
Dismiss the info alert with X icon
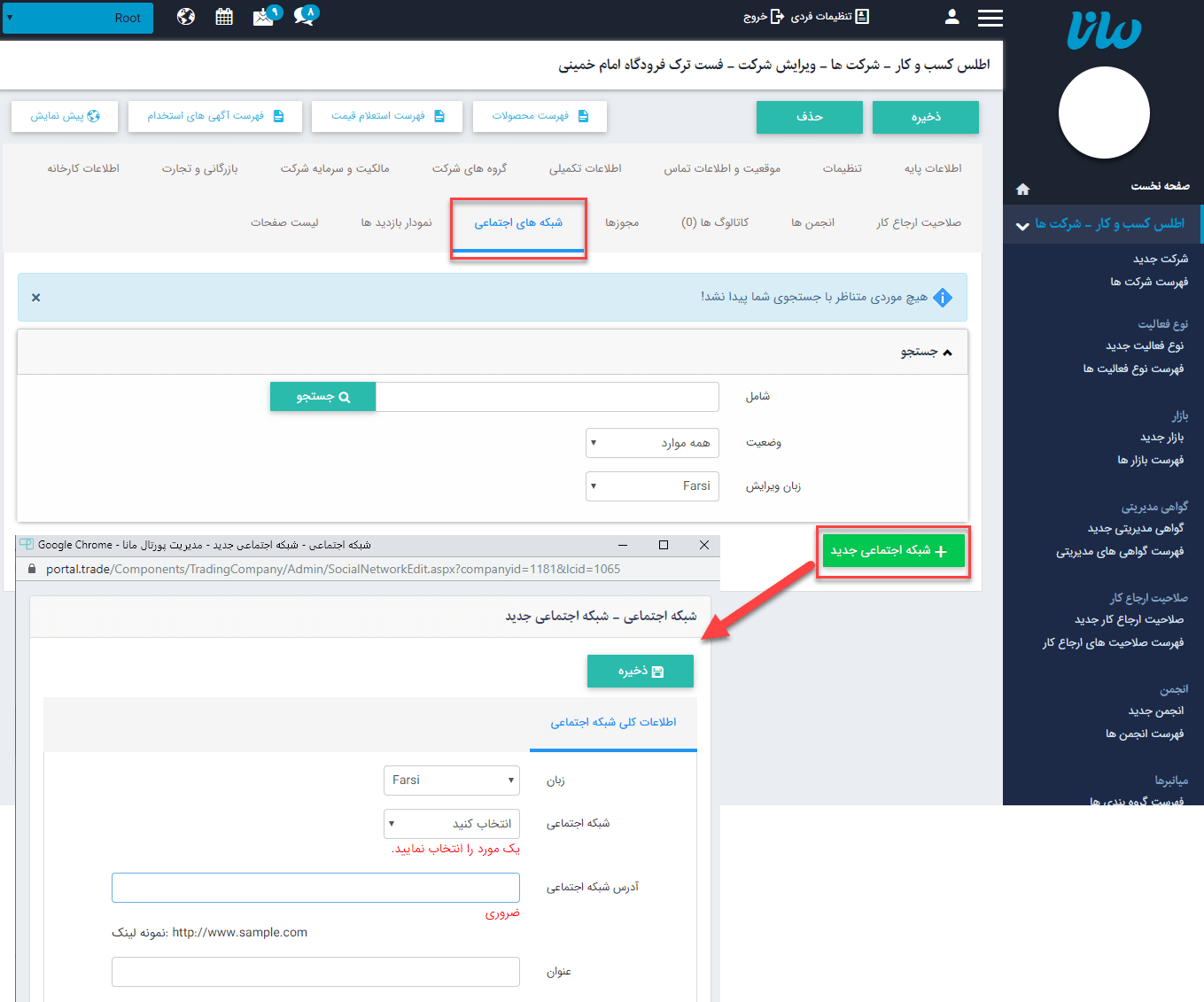pyautogui.click(x=36, y=298)
